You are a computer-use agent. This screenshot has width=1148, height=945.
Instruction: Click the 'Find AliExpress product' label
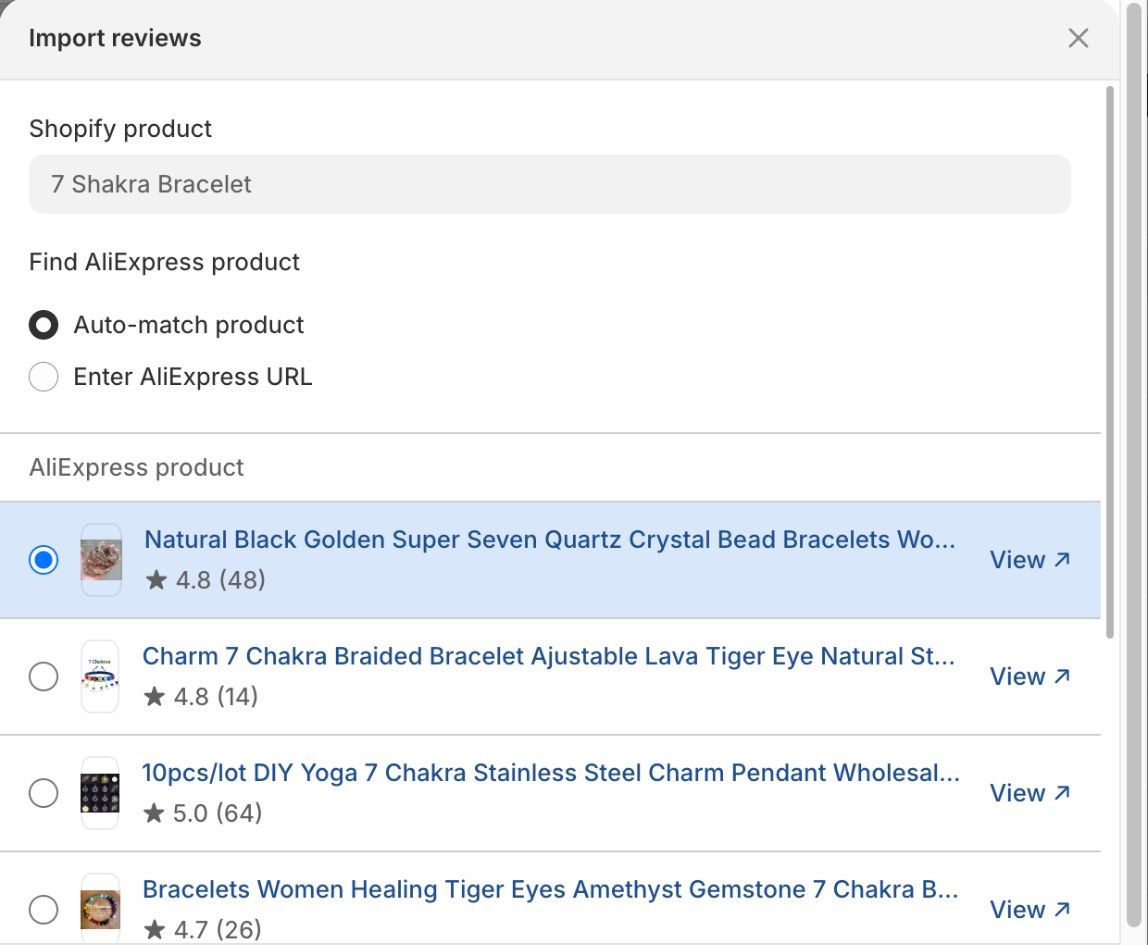coord(164,262)
